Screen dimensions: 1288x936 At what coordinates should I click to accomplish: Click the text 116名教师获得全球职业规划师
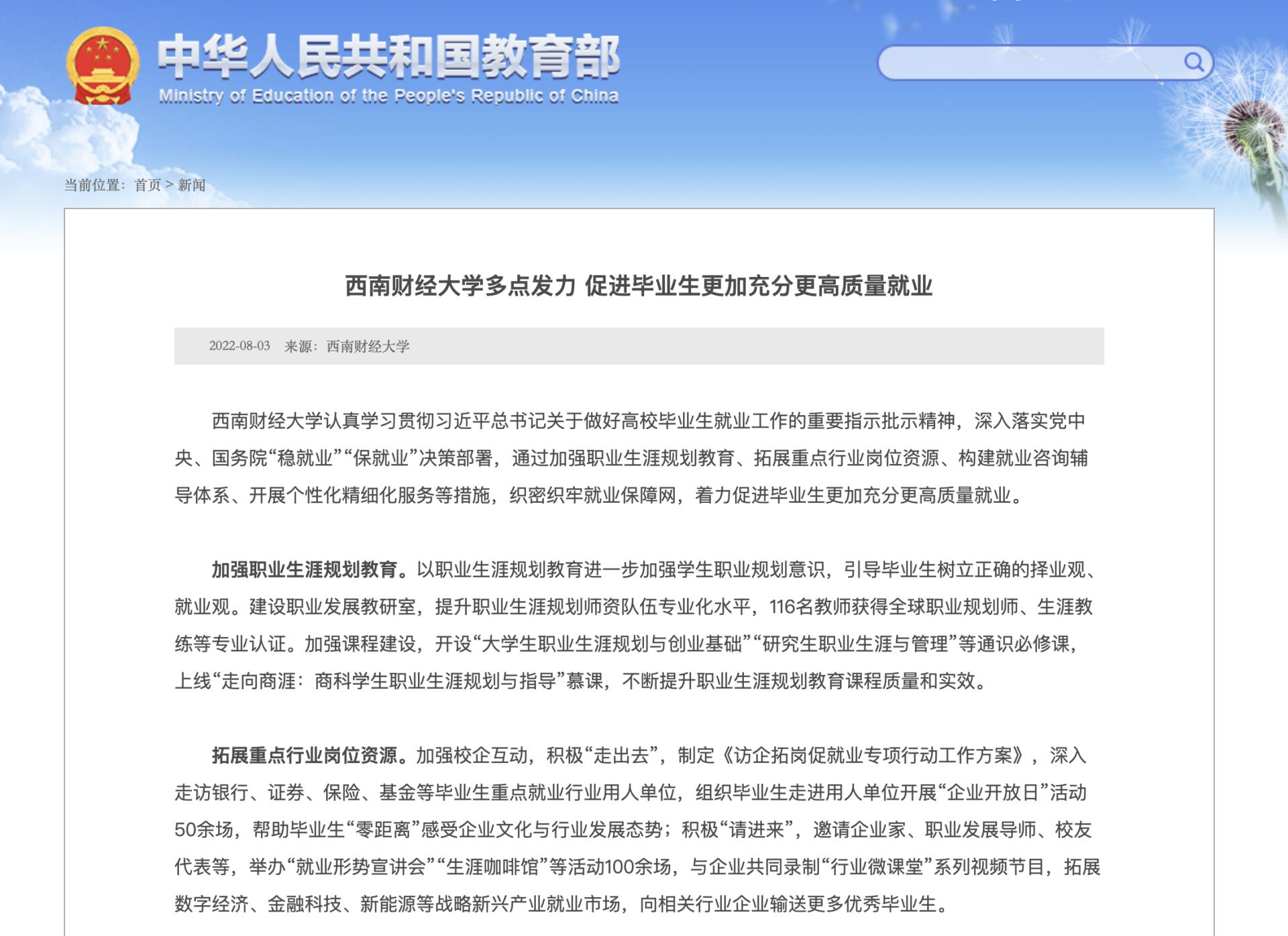click(x=894, y=607)
